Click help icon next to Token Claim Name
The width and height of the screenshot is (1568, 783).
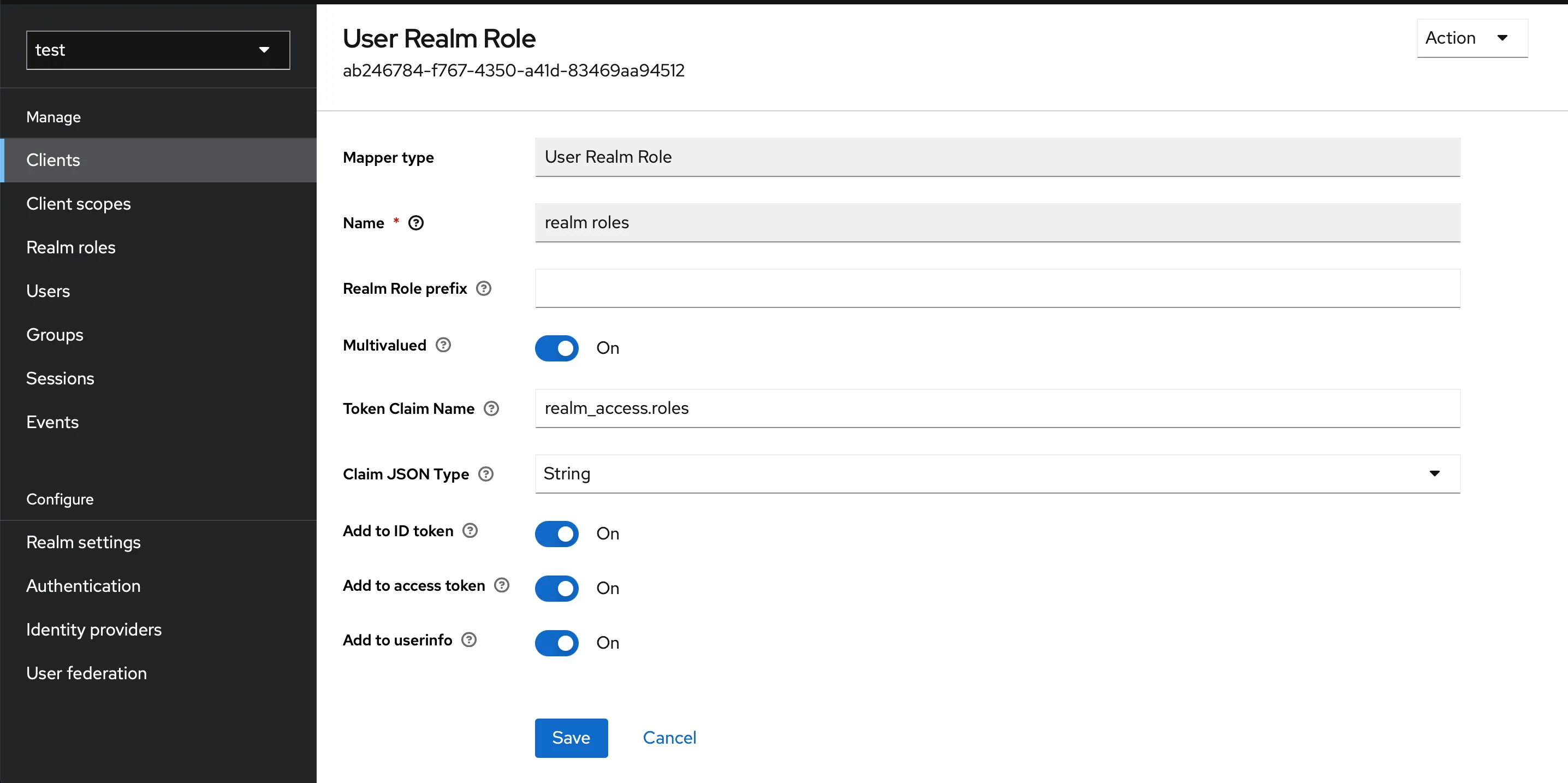[491, 408]
